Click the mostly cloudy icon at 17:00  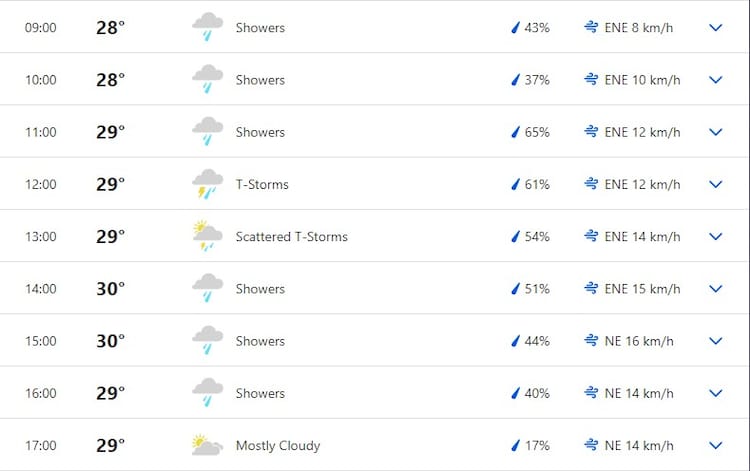point(207,445)
